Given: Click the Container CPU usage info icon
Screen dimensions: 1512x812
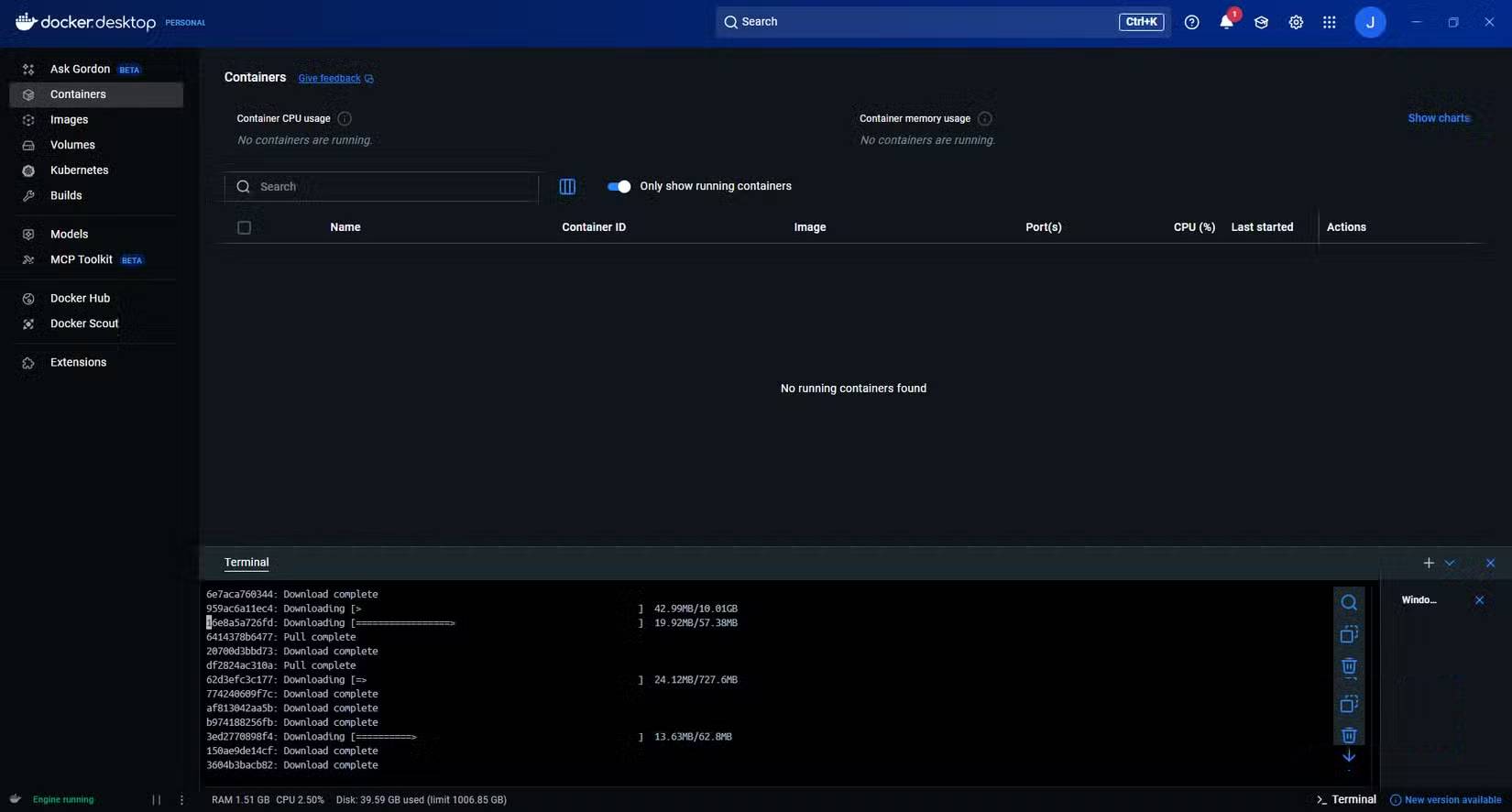Looking at the screenshot, I should coord(345,118).
